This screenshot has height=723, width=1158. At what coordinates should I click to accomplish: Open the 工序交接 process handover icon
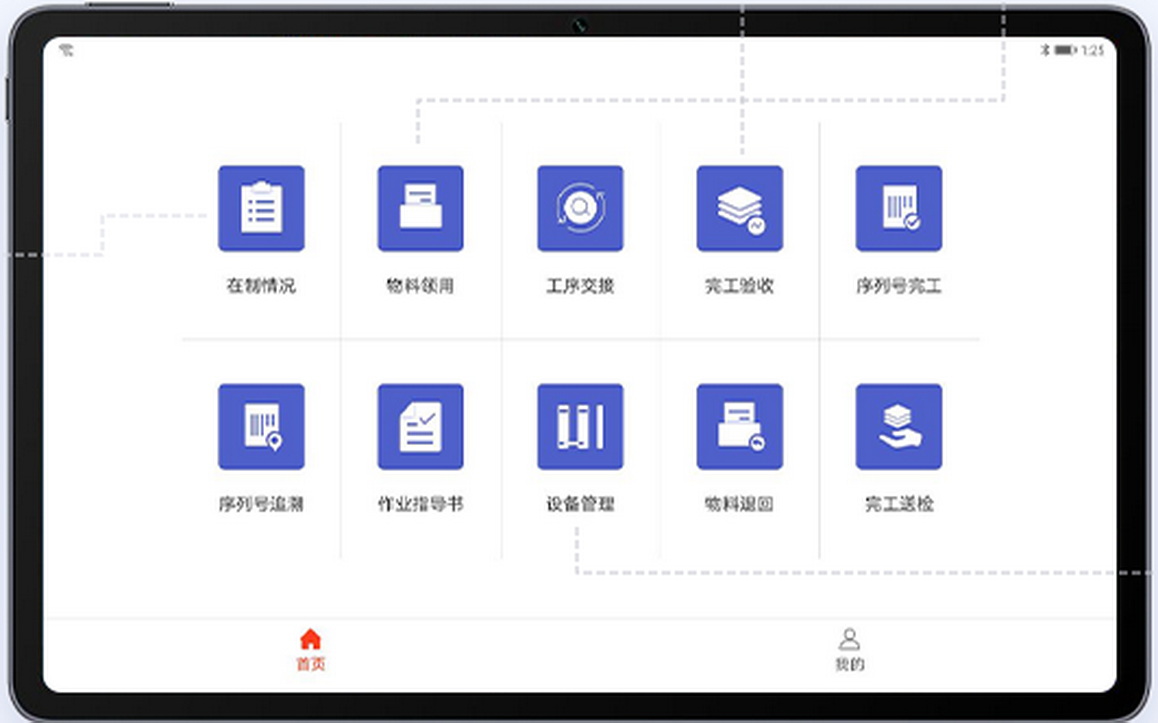pos(580,208)
